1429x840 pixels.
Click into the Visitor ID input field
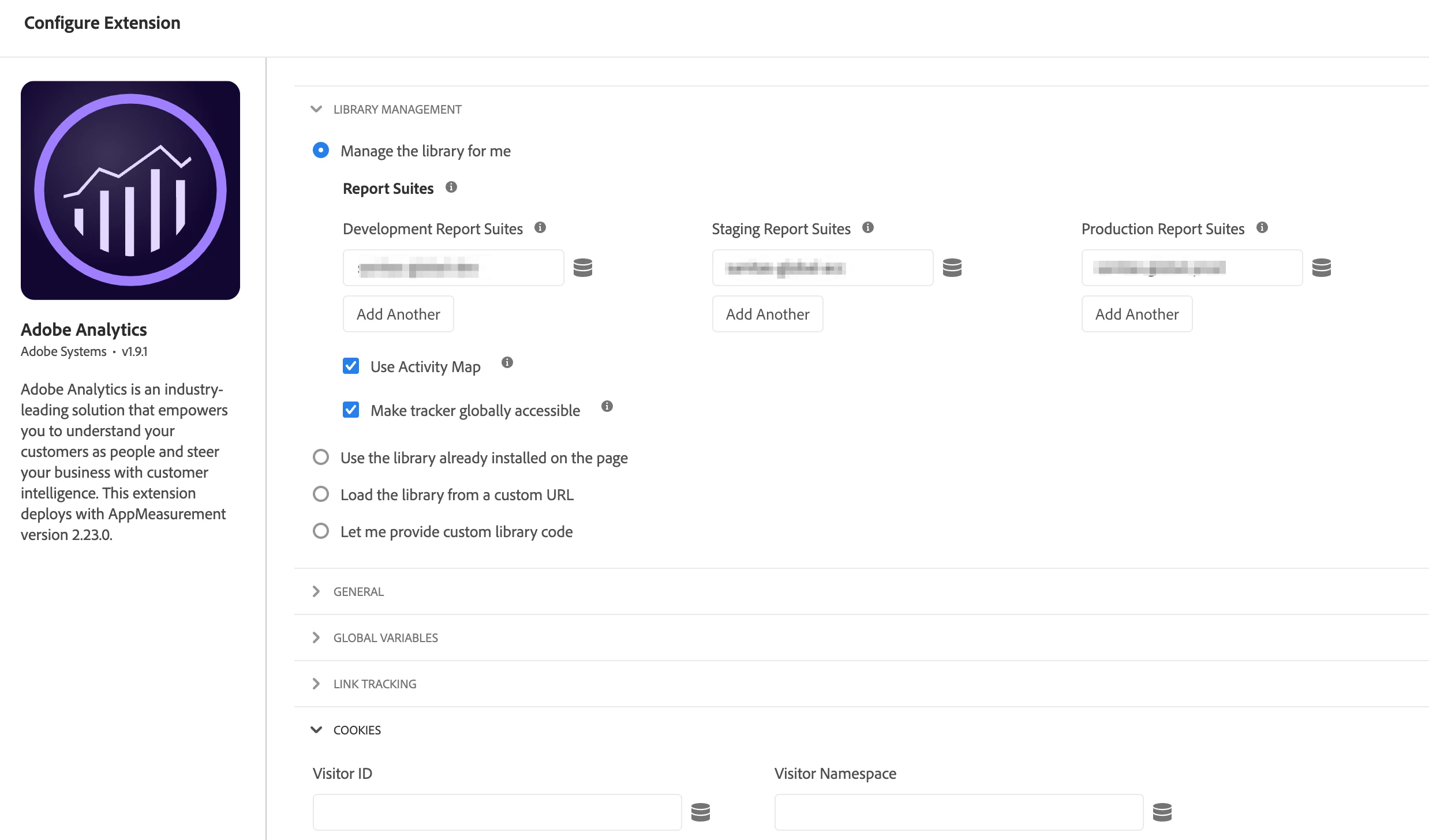point(497,812)
